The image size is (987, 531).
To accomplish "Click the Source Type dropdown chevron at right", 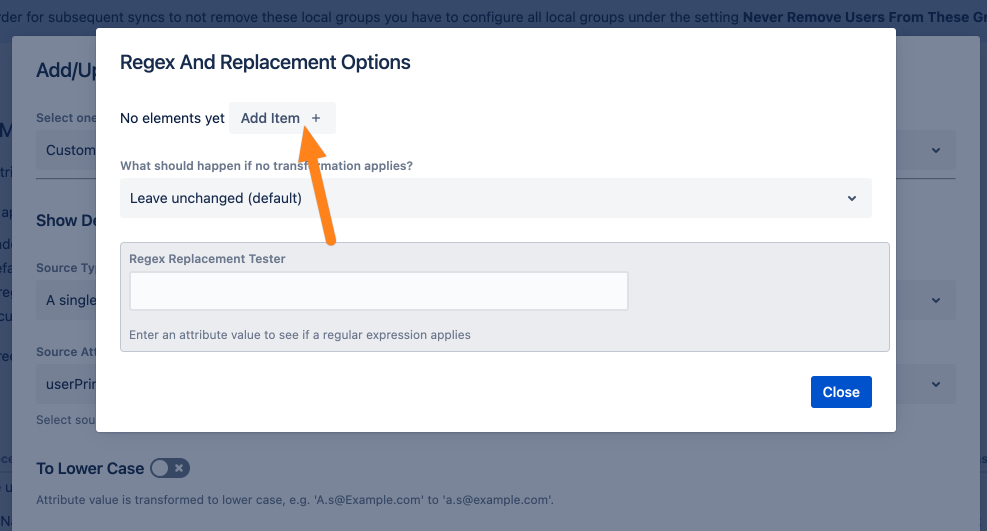I will pos(936,300).
